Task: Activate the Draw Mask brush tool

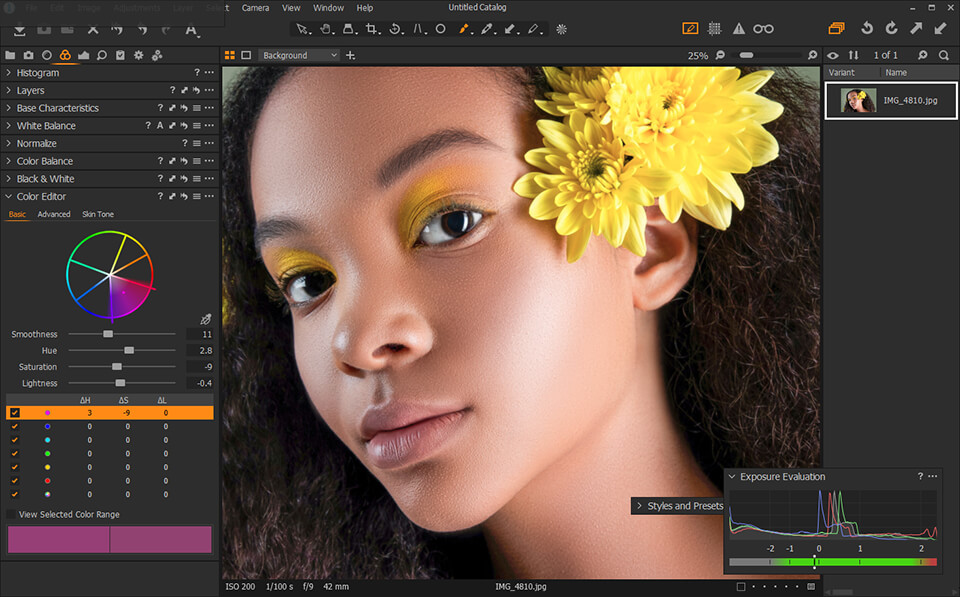Action: pos(464,29)
